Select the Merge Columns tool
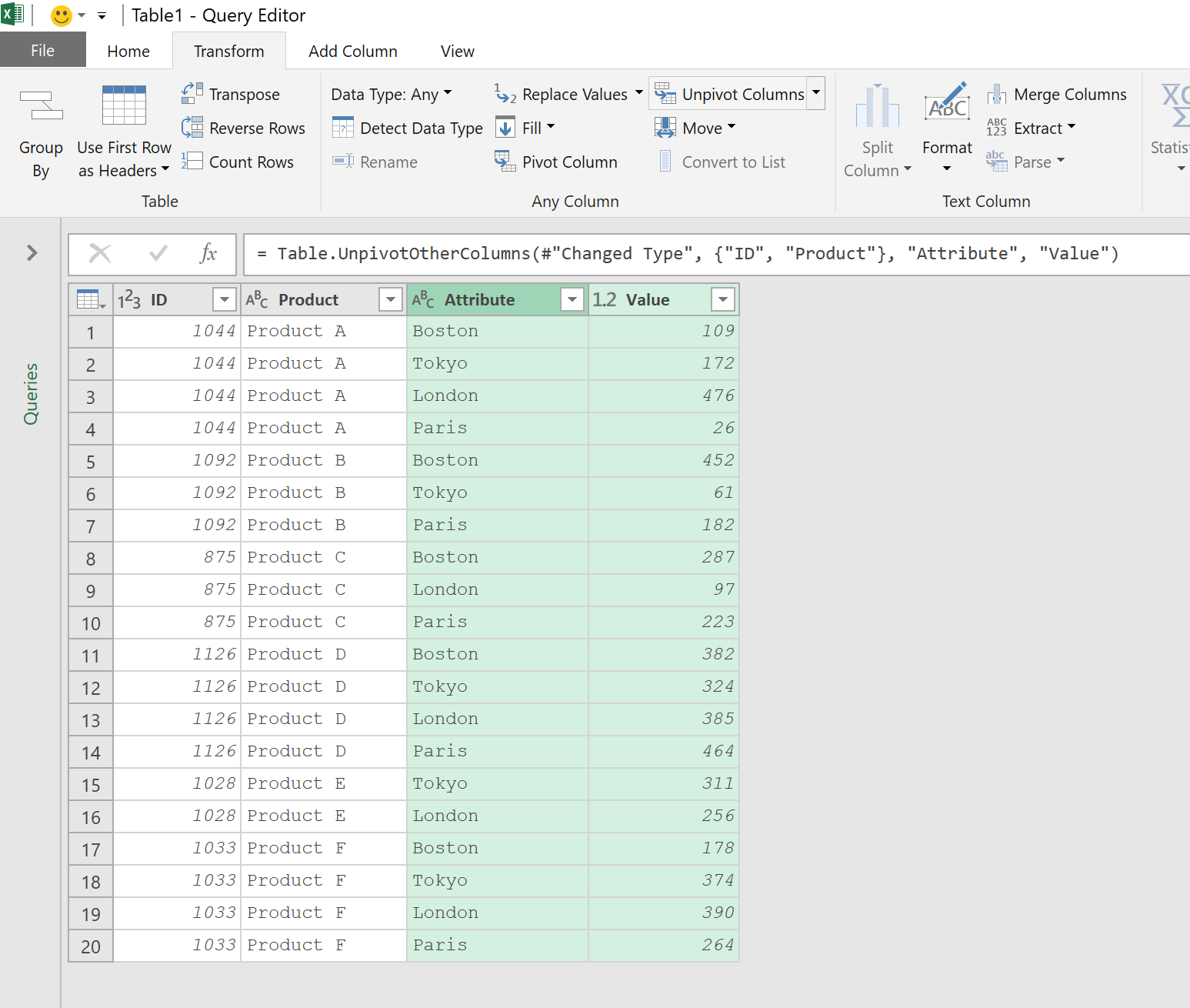1190x1008 pixels. [1058, 94]
